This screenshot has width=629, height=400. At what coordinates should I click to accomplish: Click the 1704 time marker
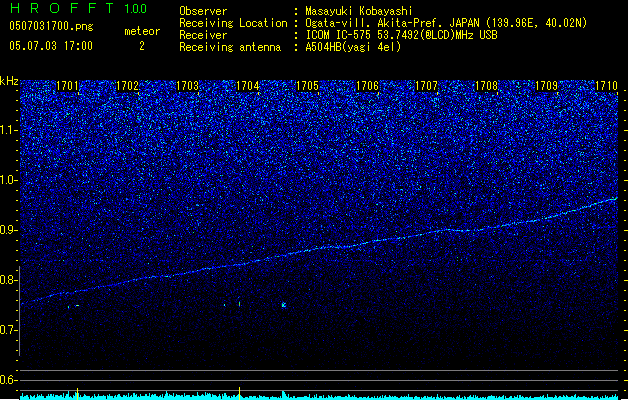pyautogui.click(x=248, y=86)
